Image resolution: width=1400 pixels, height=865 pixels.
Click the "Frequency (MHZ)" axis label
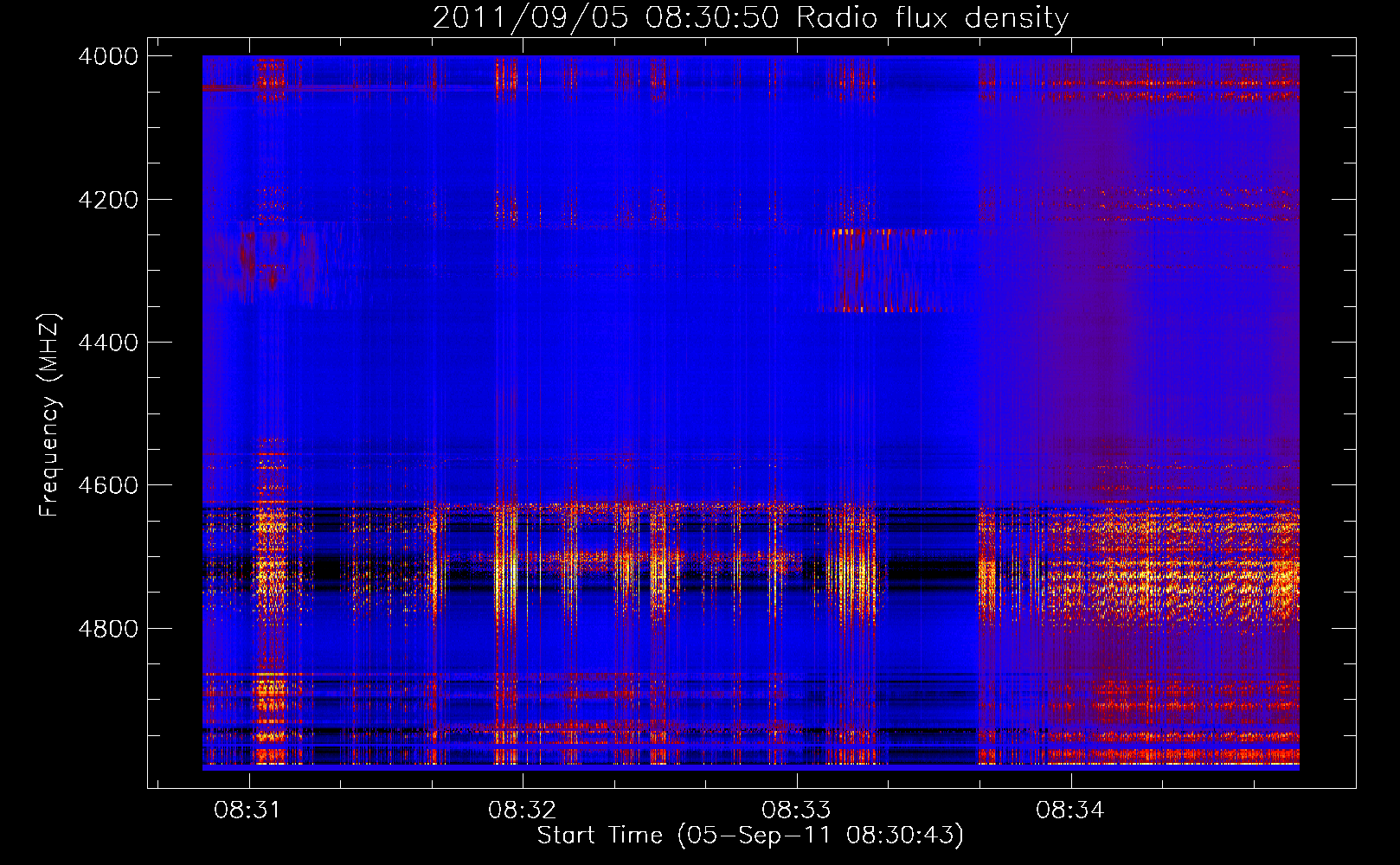(x=50, y=415)
